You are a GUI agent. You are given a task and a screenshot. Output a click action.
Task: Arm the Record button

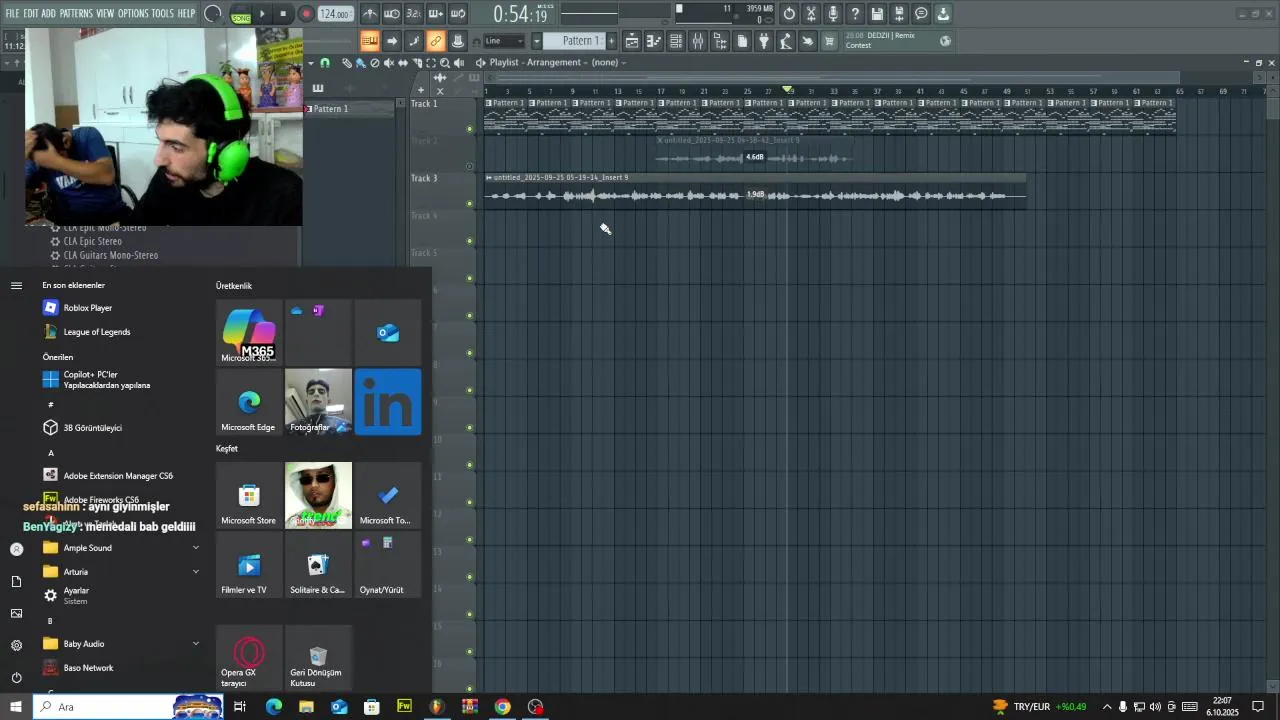[306, 14]
